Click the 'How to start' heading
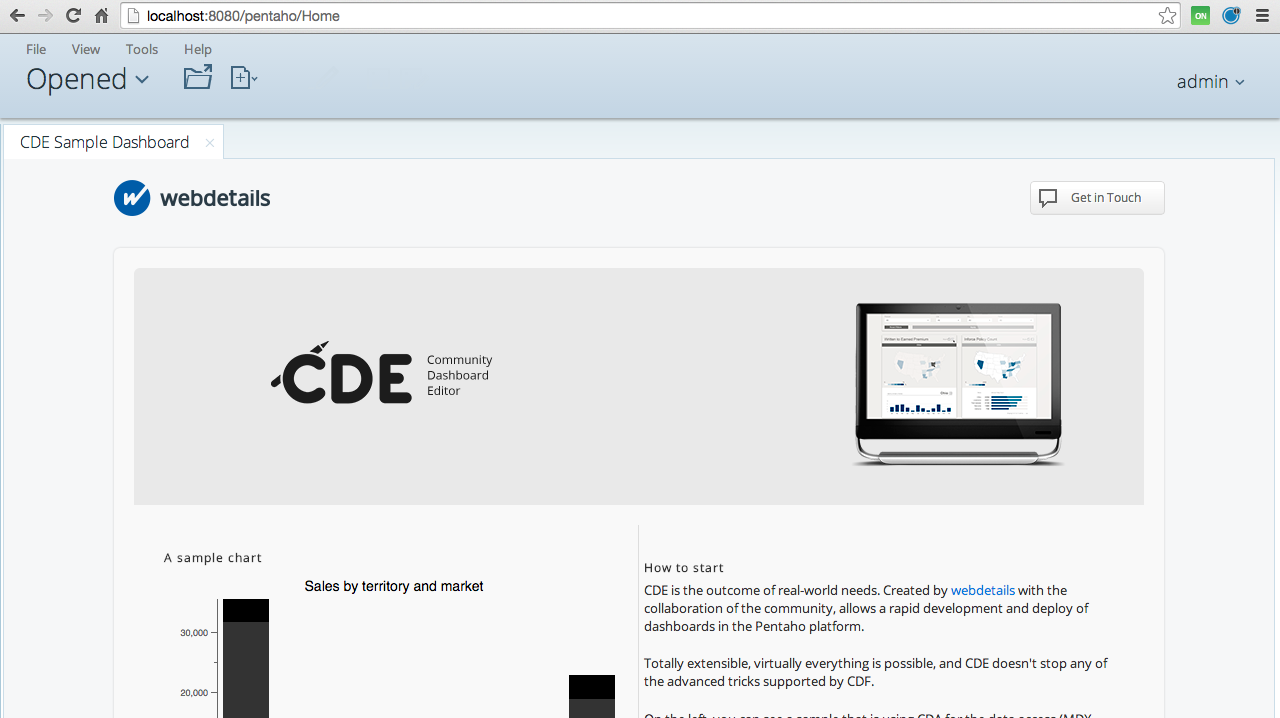 (684, 568)
